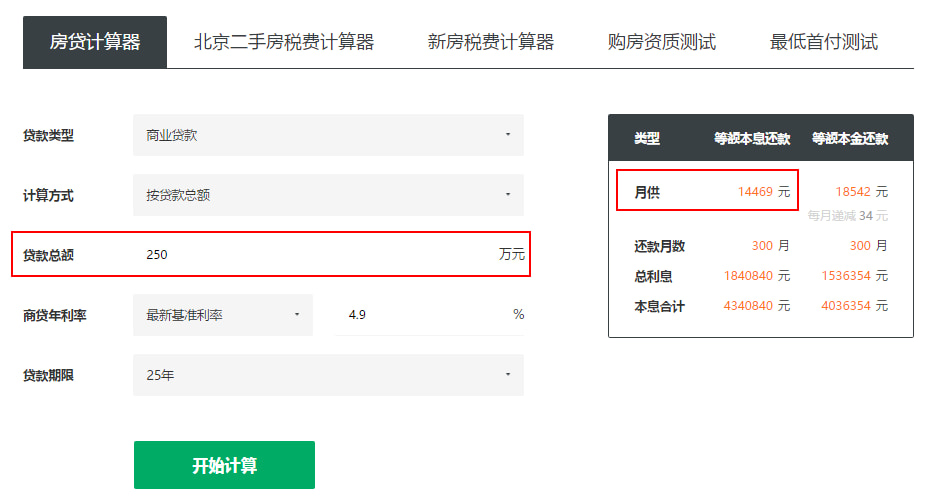This screenshot has height=500, width=949.
Task: Click the 等额本金还款 column header
Action: 850,139
